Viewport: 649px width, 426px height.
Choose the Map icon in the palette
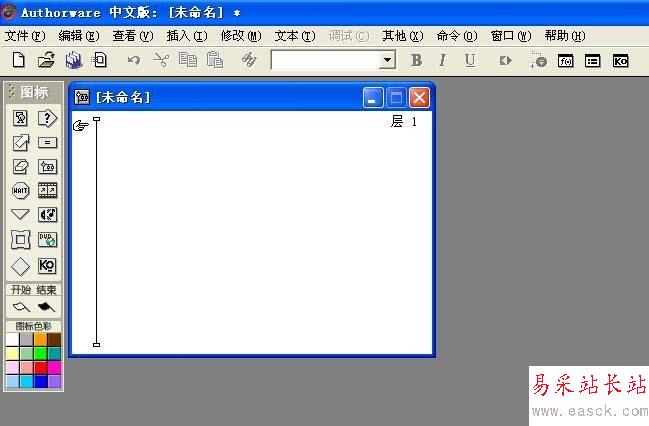click(47, 166)
